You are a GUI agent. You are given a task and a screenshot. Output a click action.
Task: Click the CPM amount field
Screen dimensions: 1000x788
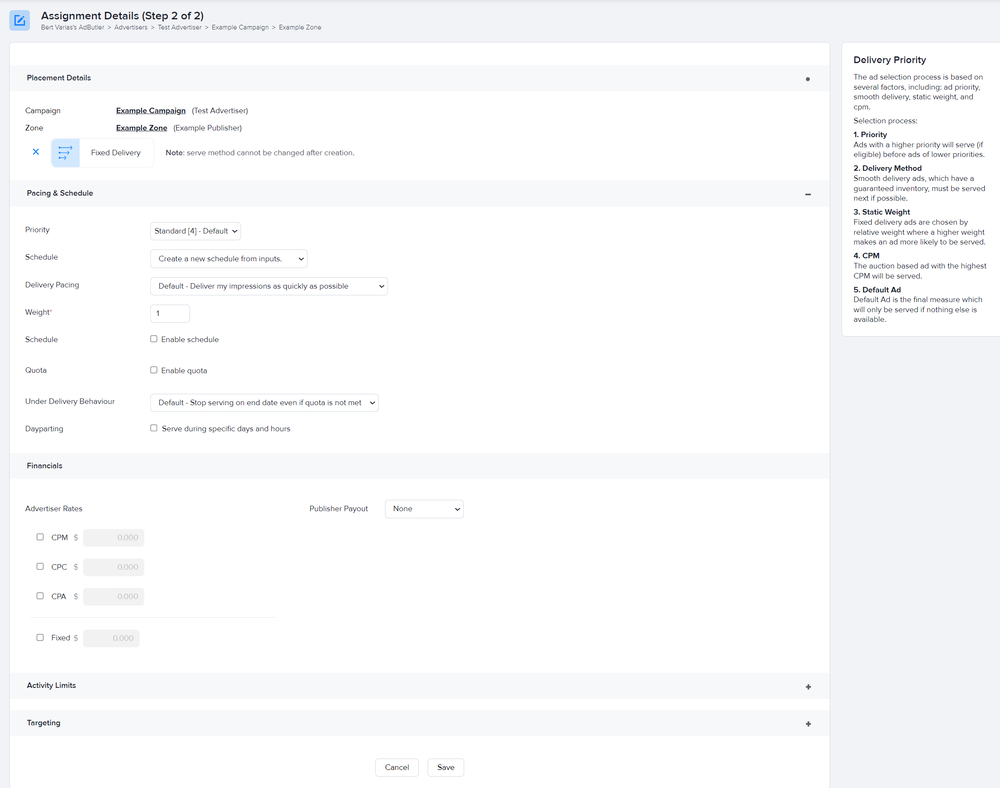[114, 537]
